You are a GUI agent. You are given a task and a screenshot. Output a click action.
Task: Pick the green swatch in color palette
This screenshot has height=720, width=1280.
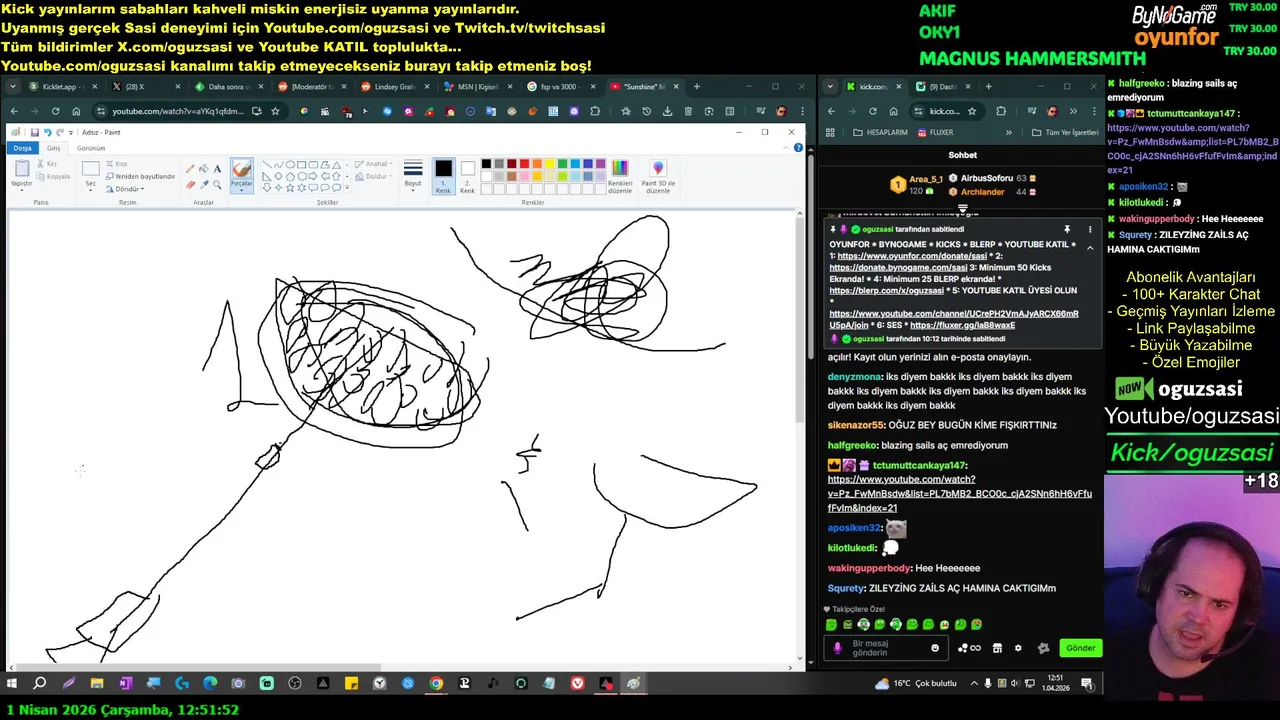(562, 164)
